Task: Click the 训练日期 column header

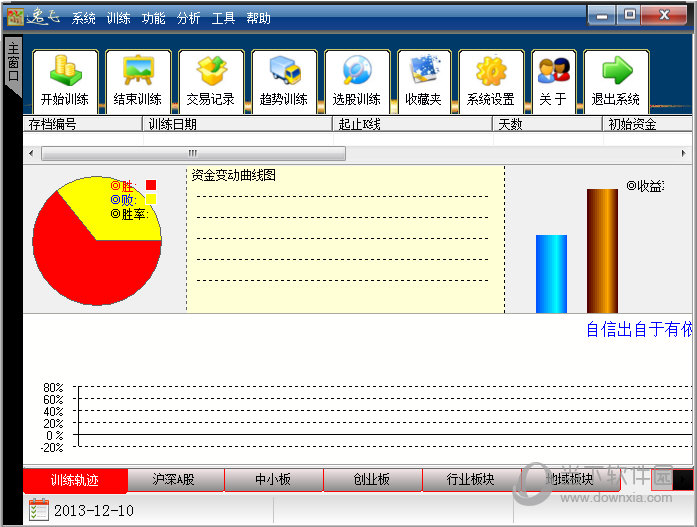Action: pyautogui.click(x=237, y=124)
